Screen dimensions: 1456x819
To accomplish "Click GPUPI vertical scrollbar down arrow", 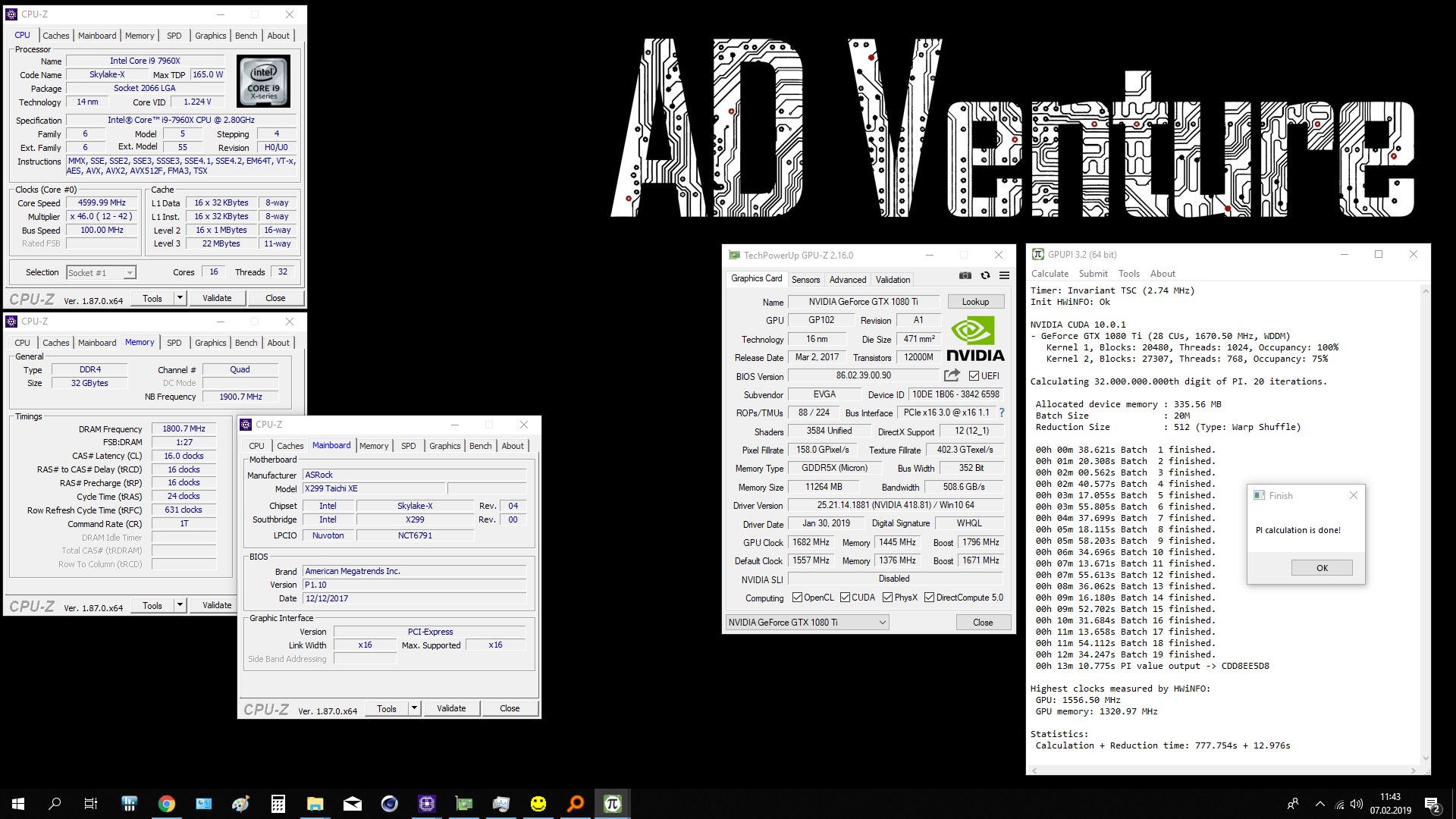I will click(x=1425, y=758).
